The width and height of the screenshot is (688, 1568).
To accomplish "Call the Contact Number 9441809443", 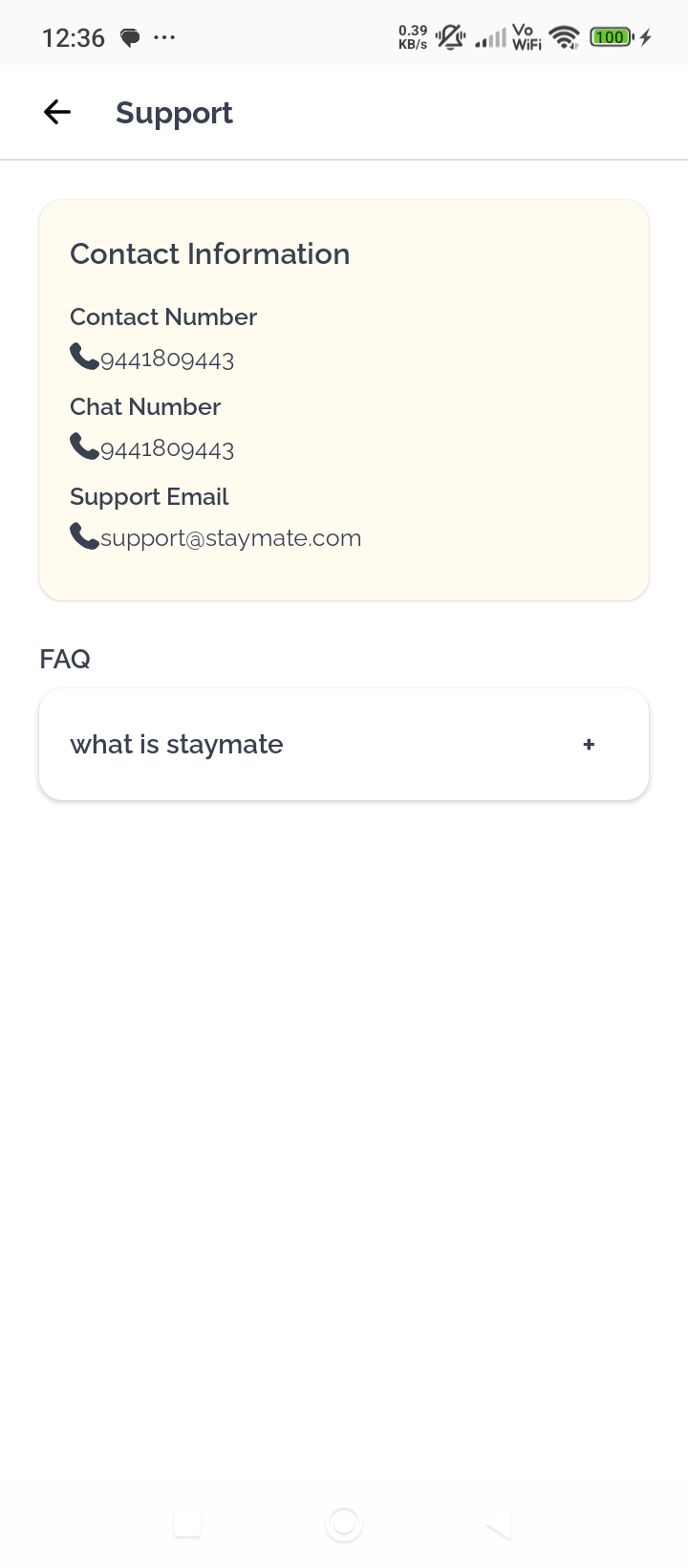I will coord(167,359).
